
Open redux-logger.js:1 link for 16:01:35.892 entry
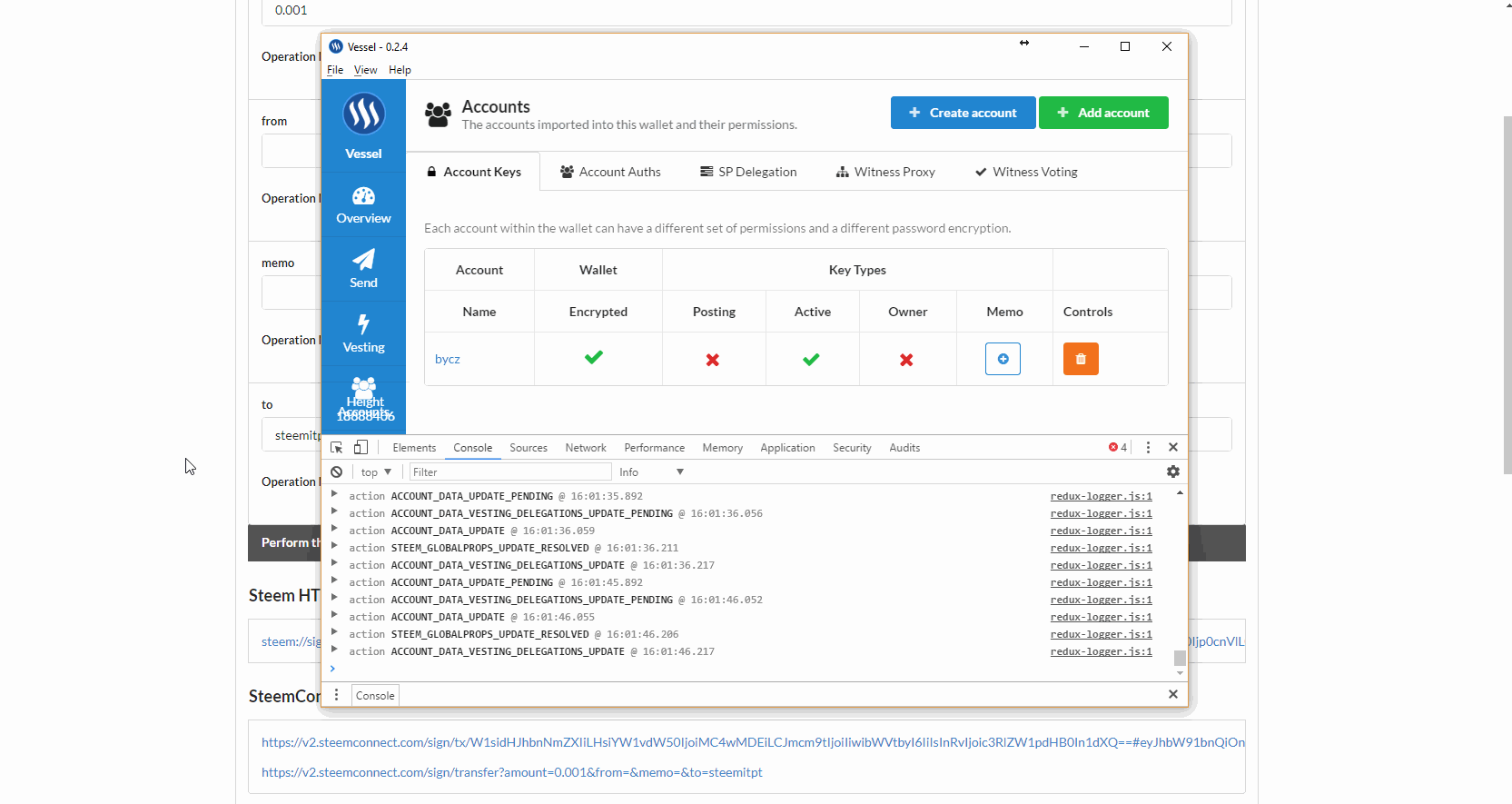pos(1101,496)
